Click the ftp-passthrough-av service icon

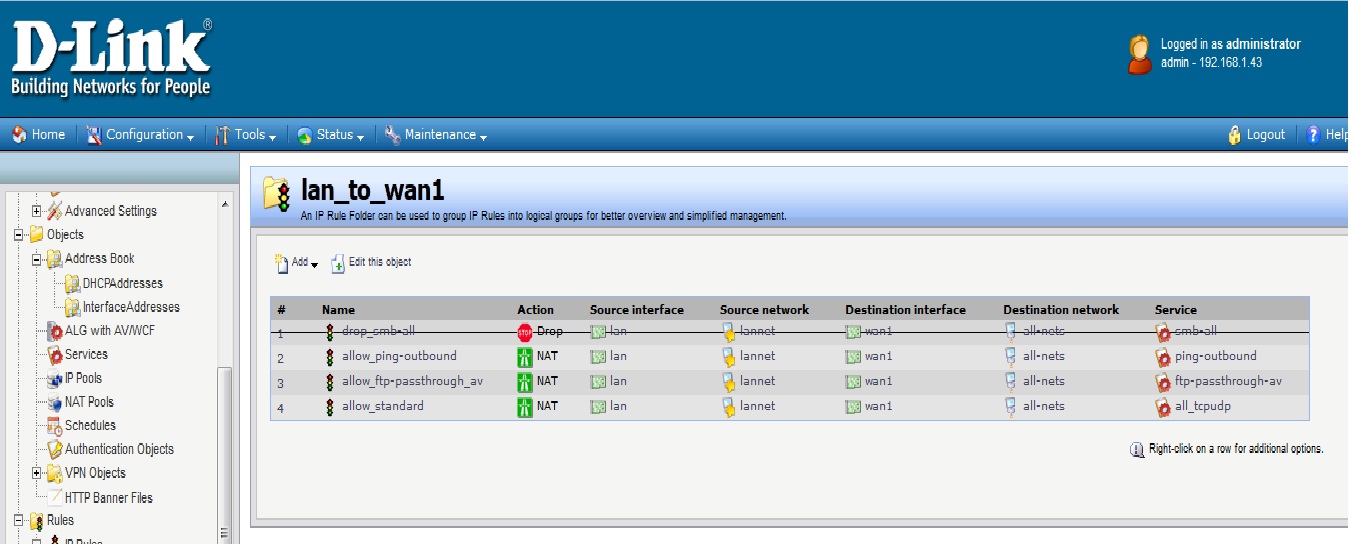[x=1163, y=382]
